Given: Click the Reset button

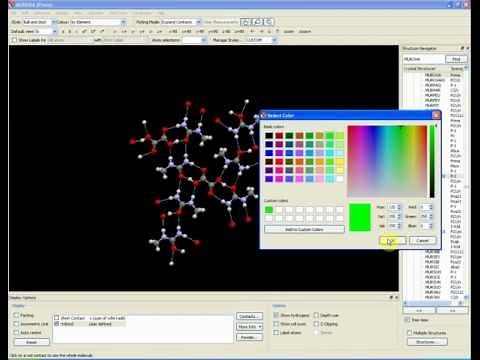Looking at the screenshot, I should 31,342.
